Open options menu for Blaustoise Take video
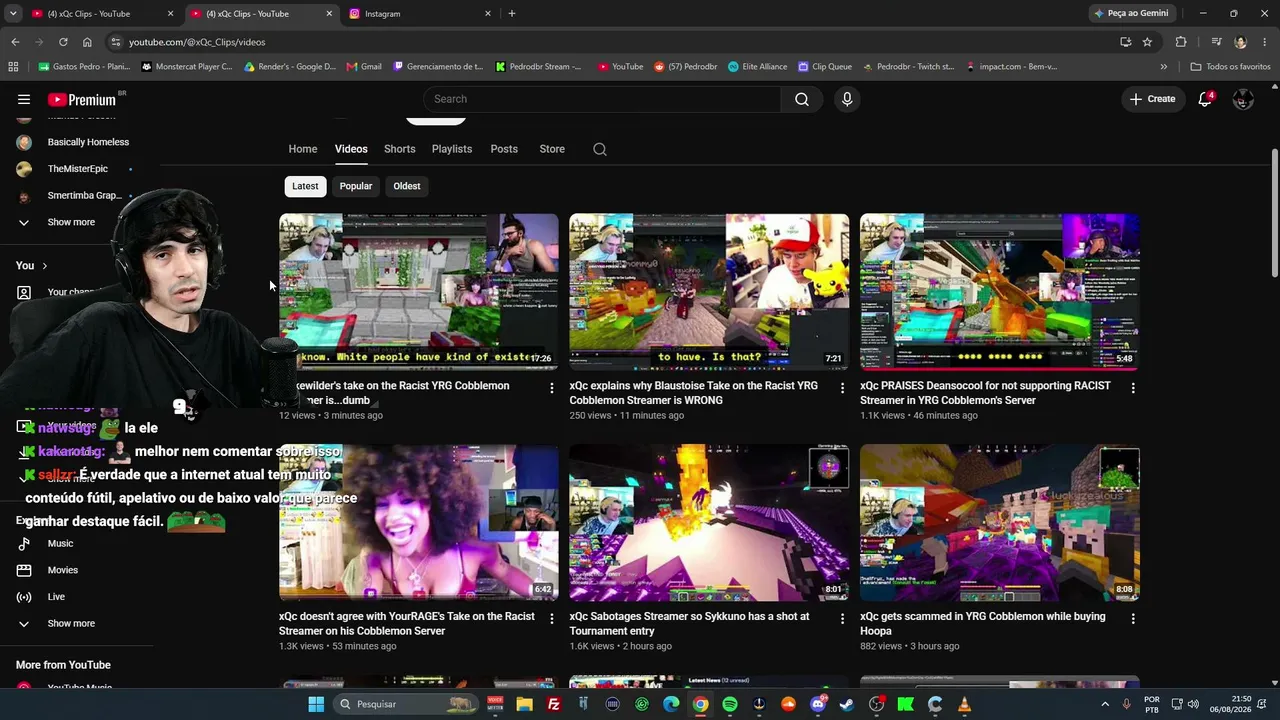Viewport: 1280px width, 720px height. point(842,388)
